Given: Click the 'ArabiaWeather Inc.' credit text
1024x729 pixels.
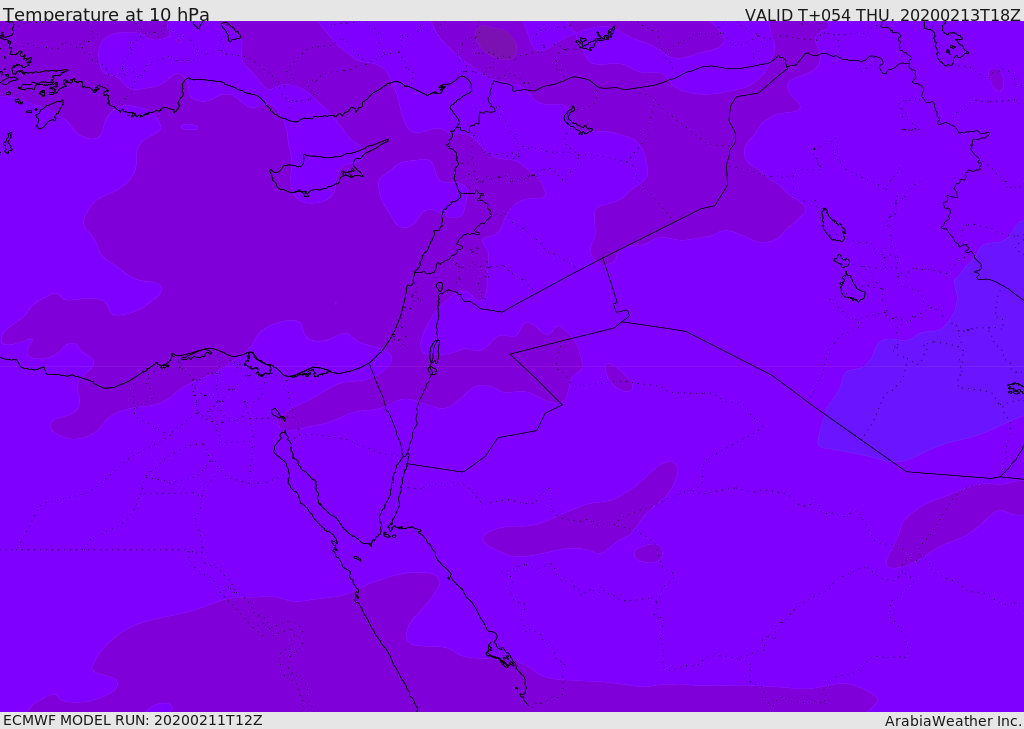Looking at the screenshot, I should (x=953, y=721).
